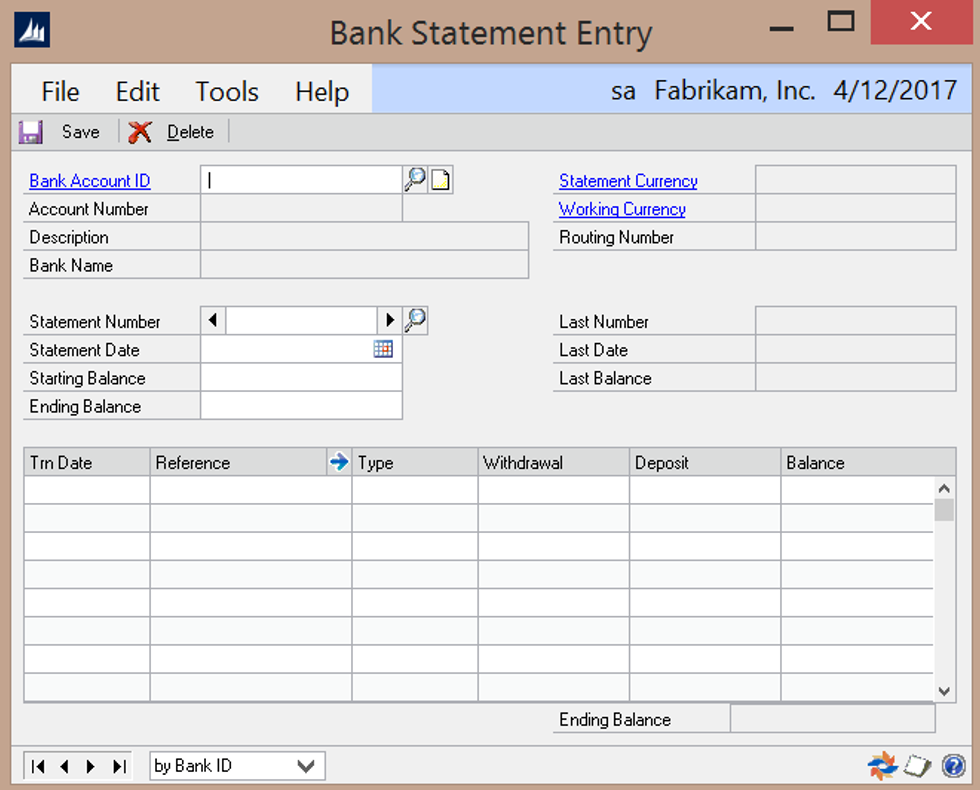The width and height of the screenshot is (980, 790).
Task: Jump to first record navigation button
Action: pyautogui.click(x=38, y=766)
